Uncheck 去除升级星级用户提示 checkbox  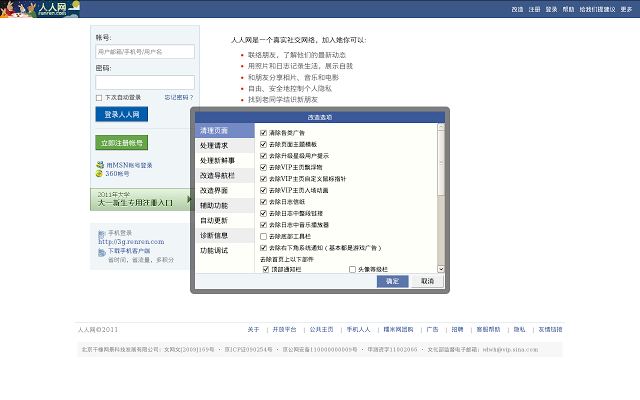(x=263, y=156)
